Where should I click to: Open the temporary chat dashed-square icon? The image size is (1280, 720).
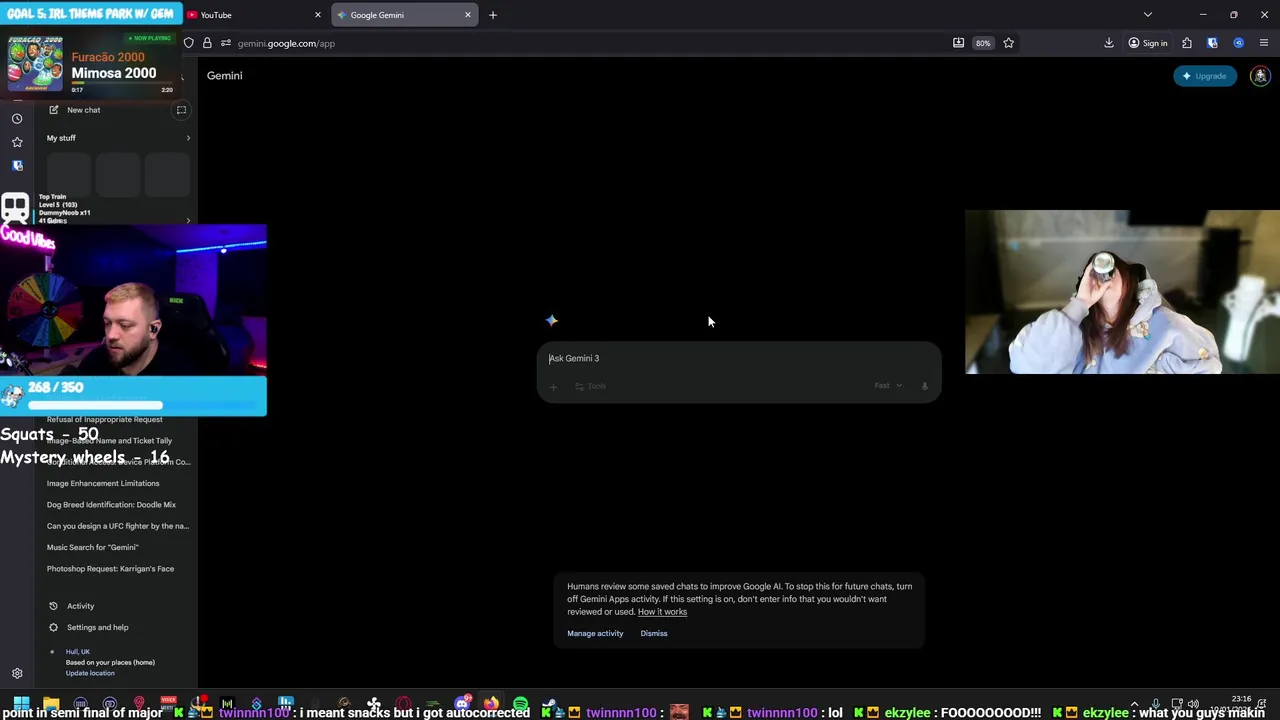click(181, 110)
